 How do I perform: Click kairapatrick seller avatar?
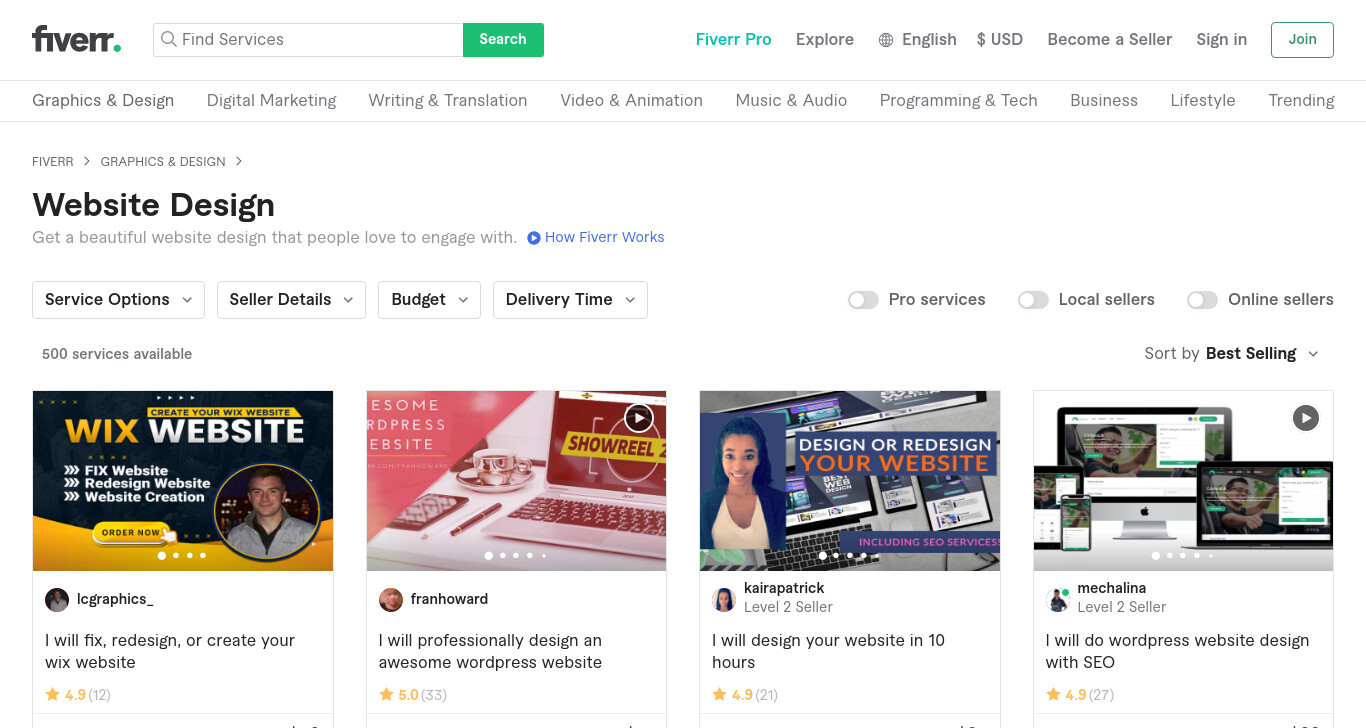pyautogui.click(x=724, y=599)
